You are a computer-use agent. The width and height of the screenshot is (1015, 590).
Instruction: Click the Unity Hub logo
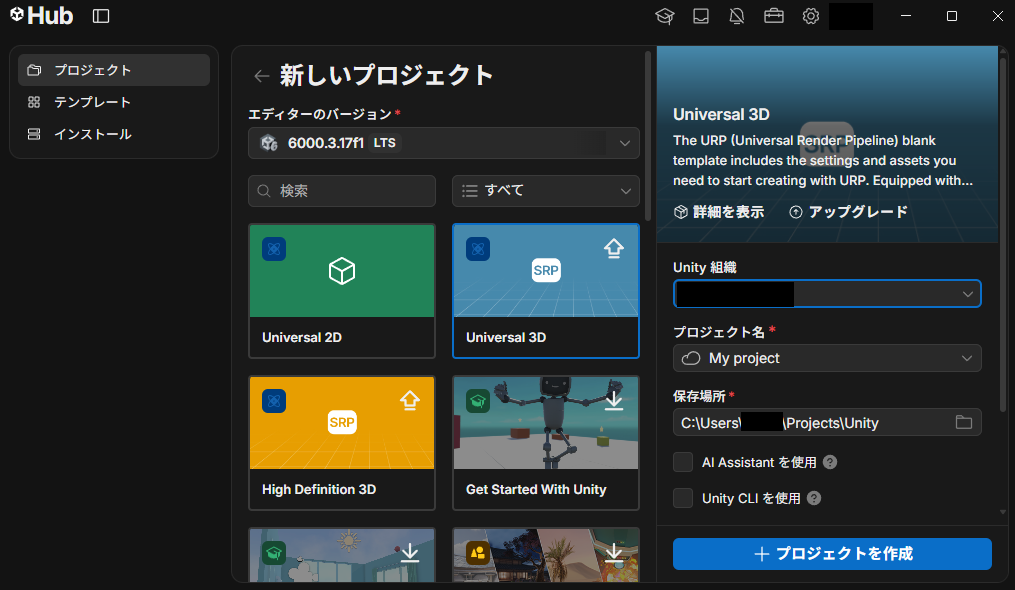[x=41, y=16]
